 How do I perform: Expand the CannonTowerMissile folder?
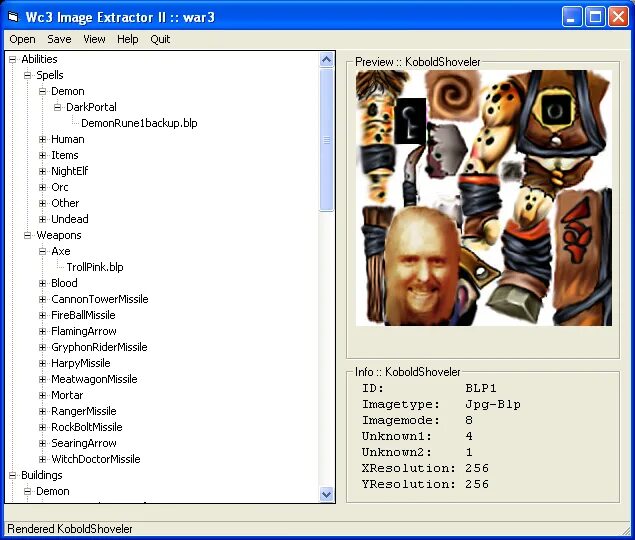point(43,299)
